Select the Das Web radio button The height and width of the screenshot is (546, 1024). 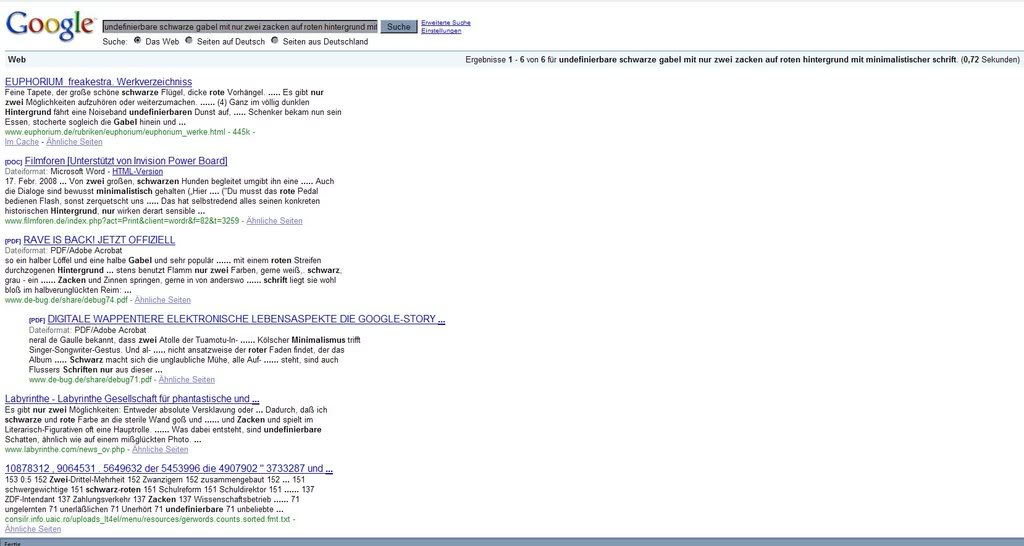pyautogui.click(x=137, y=40)
